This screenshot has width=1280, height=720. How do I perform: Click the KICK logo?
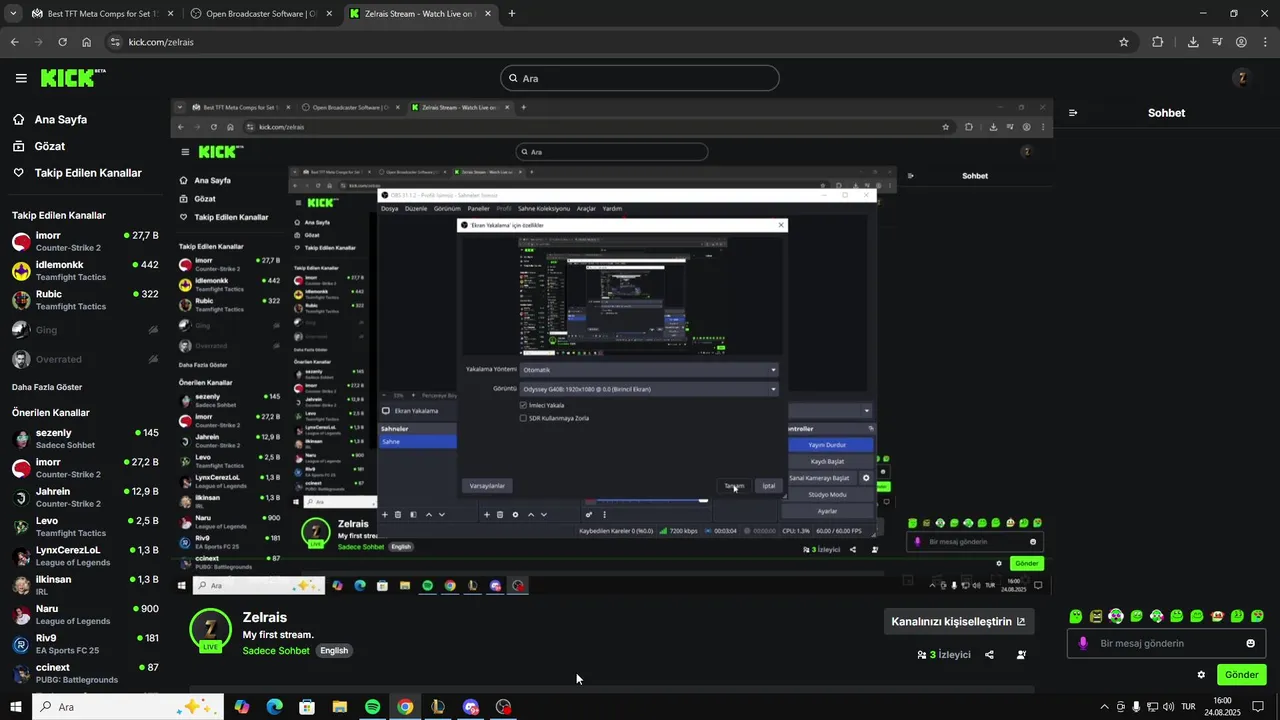pyautogui.click(x=73, y=78)
